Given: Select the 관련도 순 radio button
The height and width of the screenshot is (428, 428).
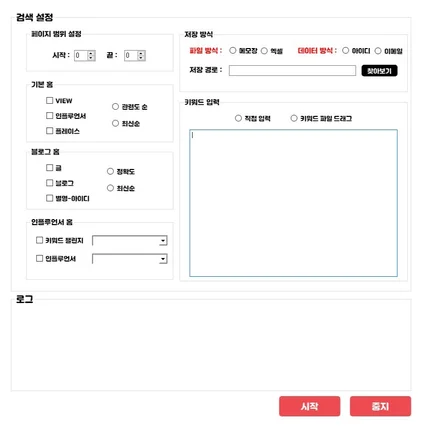Looking at the screenshot, I should pyautogui.click(x=115, y=107).
